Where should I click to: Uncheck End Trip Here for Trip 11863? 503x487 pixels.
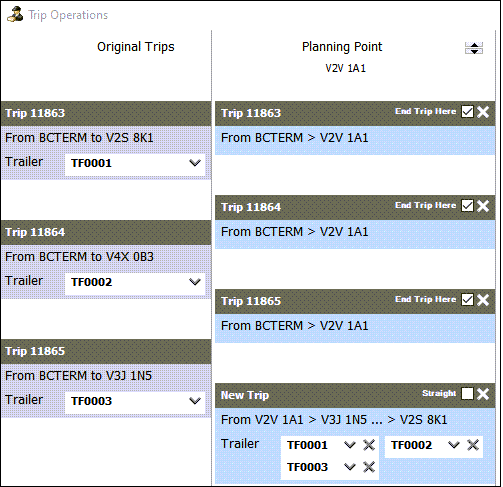[x=467, y=112]
